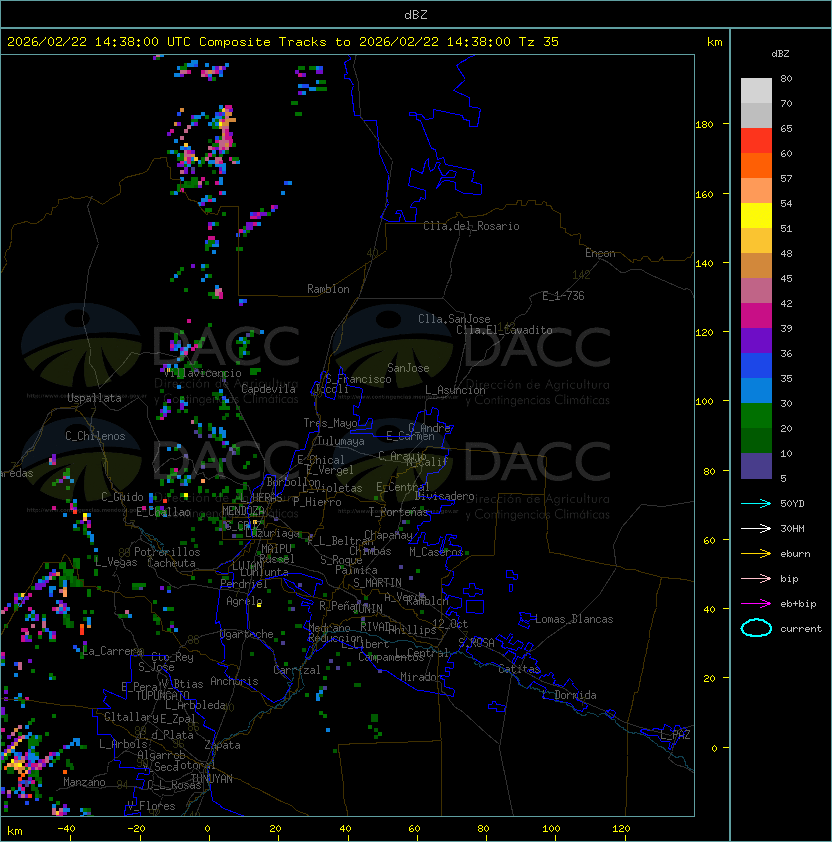Click the 'TUNUYAN' map label
832x842 pixels.
(212, 779)
